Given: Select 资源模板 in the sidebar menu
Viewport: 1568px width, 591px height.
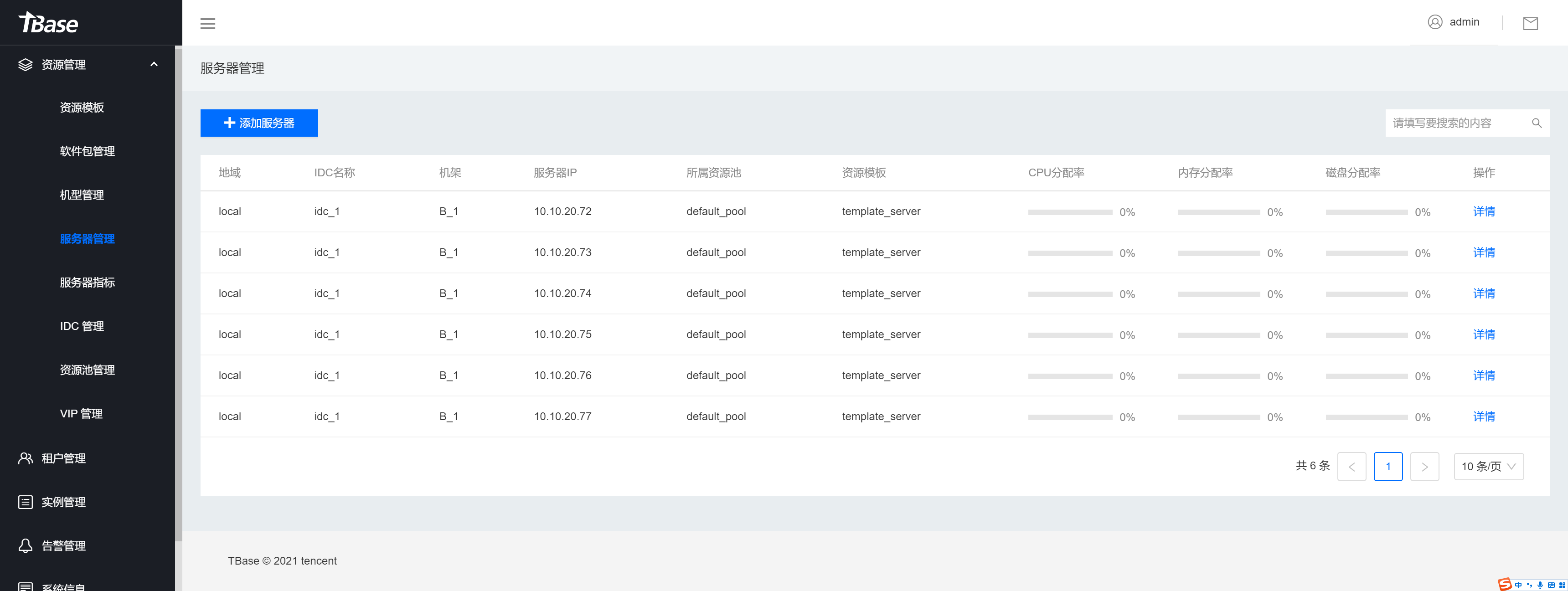Looking at the screenshot, I should pyautogui.click(x=82, y=108).
